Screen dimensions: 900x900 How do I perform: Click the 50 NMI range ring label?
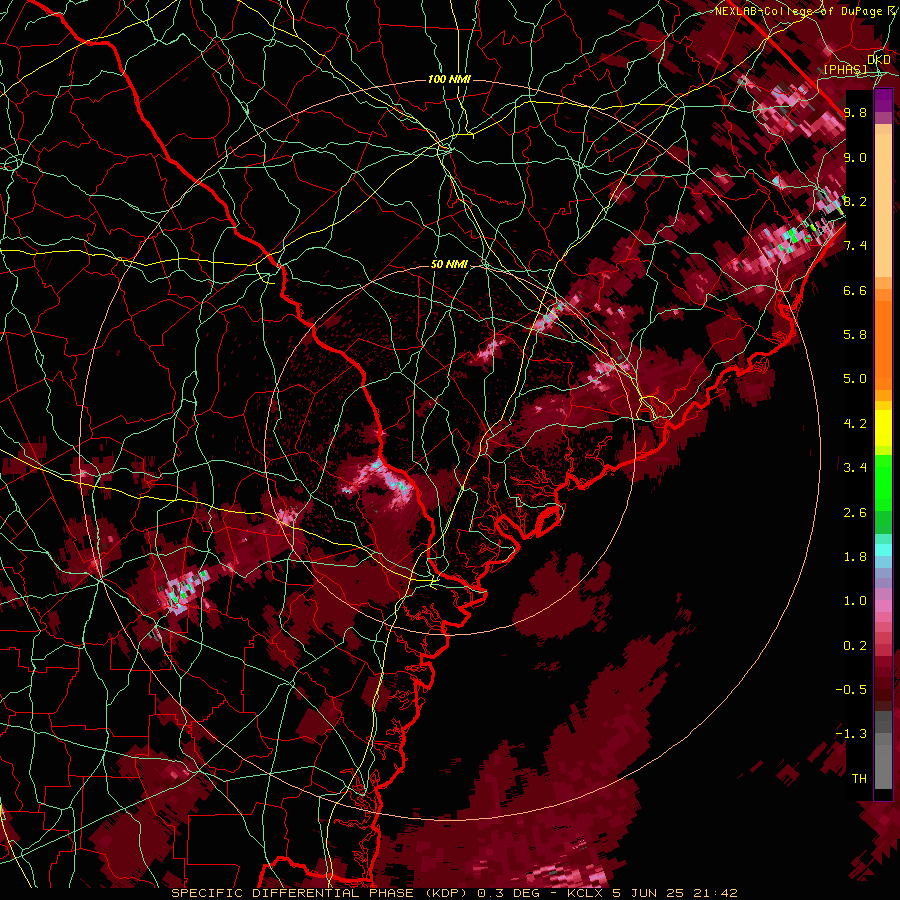tap(449, 265)
